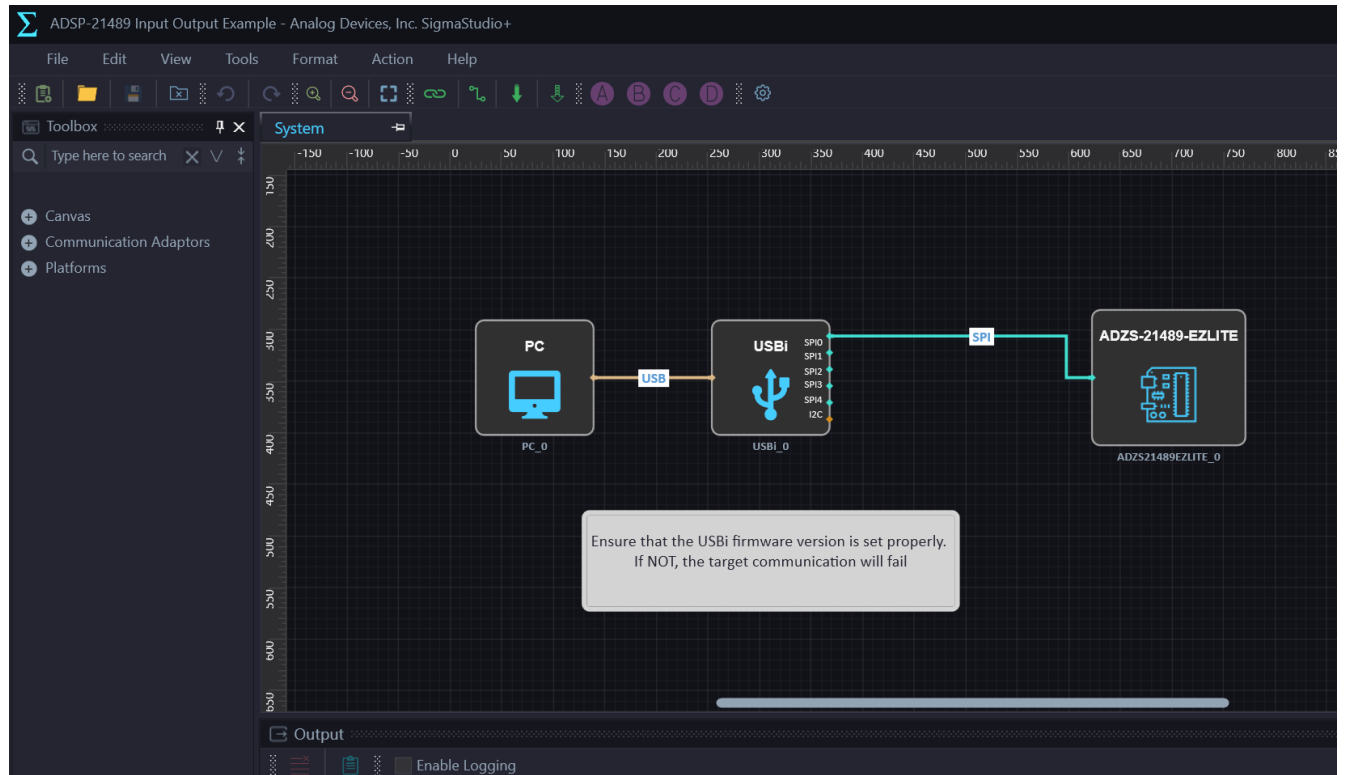Click the USBi_0 label
The height and width of the screenshot is (775, 1345).
770,447
